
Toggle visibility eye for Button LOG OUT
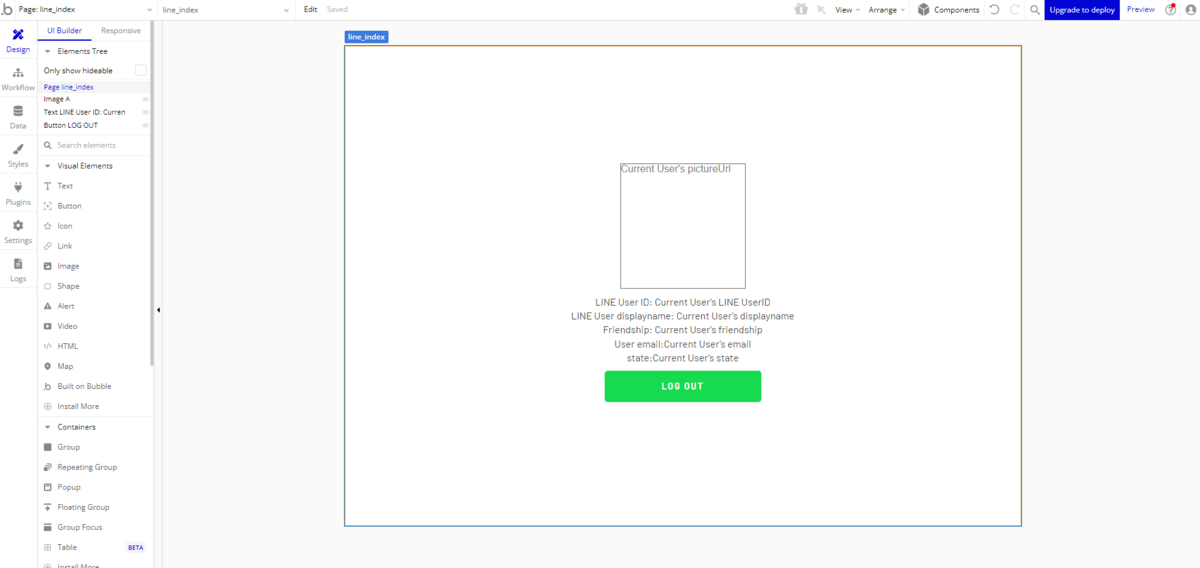[x=145, y=125]
